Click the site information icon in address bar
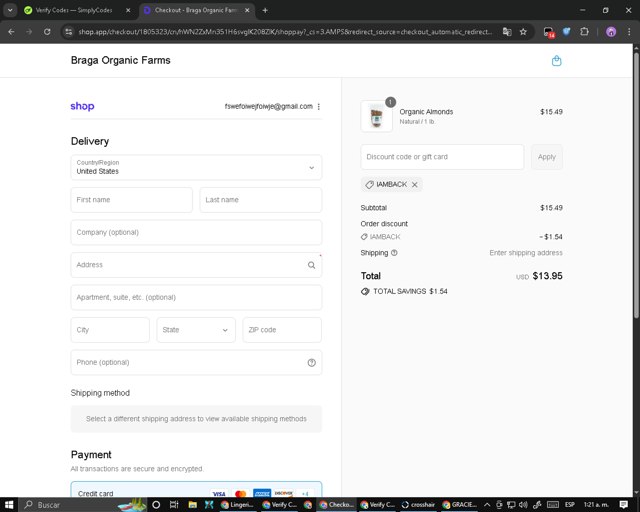Viewport: 640px width, 512px height. 69,32
